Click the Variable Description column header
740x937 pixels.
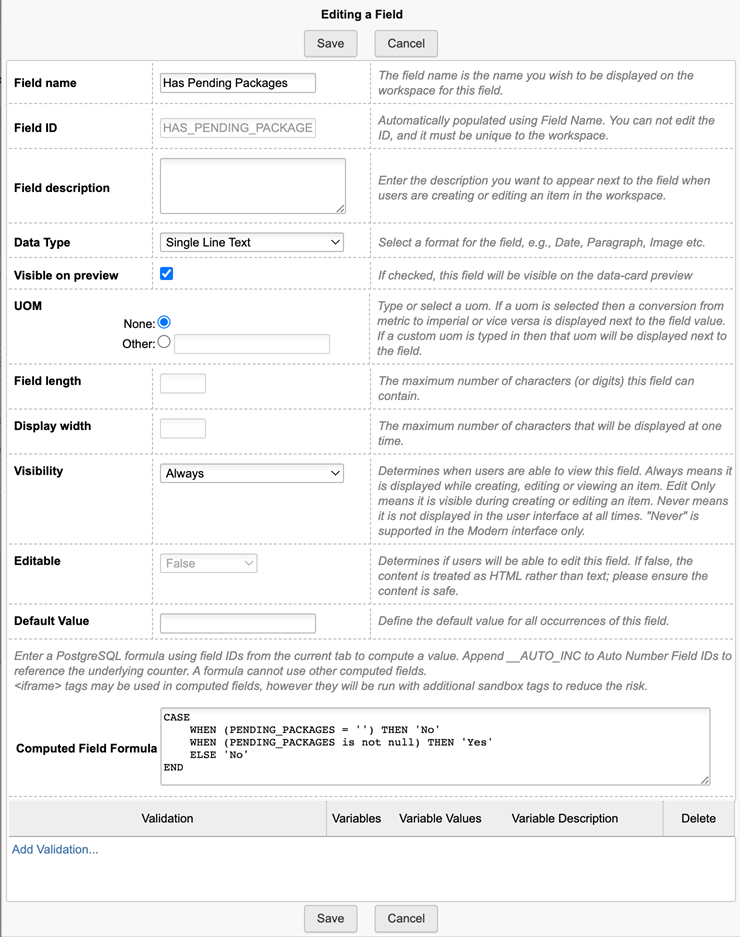point(565,819)
